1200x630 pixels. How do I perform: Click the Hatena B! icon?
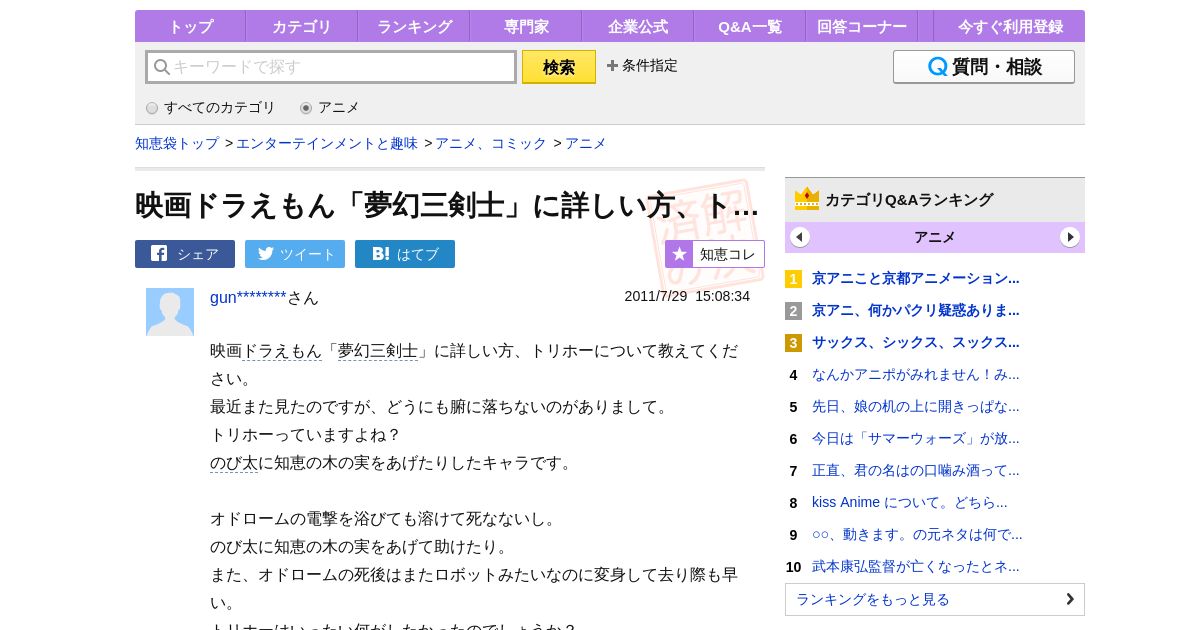point(381,254)
